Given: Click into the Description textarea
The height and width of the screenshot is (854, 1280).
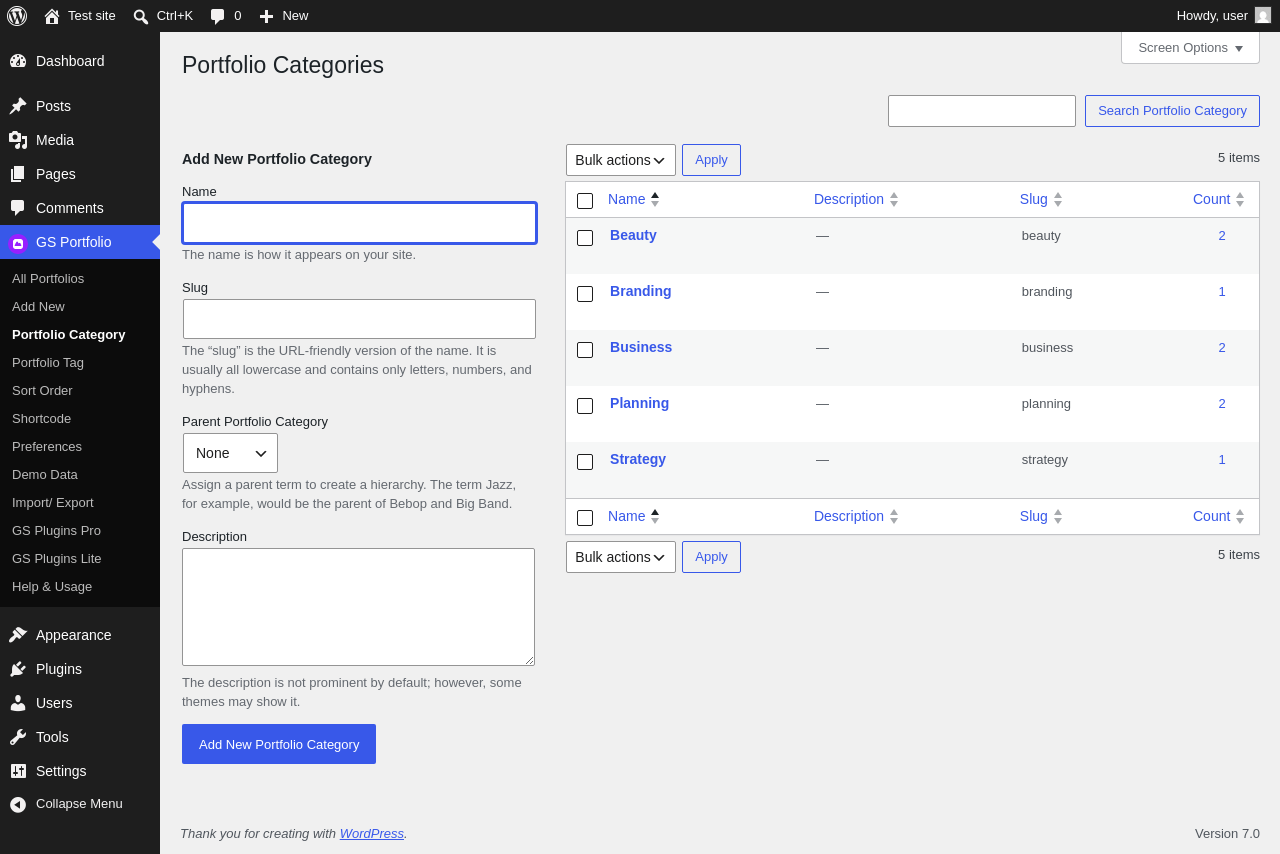Looking at the screenshot, I should pyautogui.click(x=358, y=607).
